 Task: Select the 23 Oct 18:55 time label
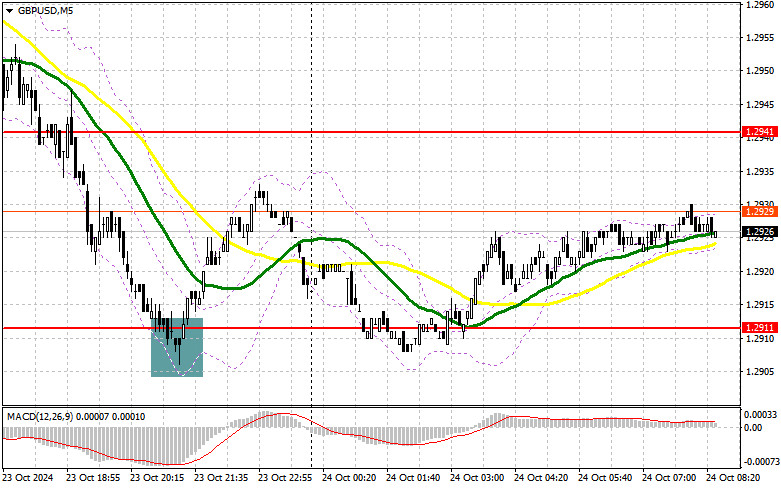pos(93,478)
